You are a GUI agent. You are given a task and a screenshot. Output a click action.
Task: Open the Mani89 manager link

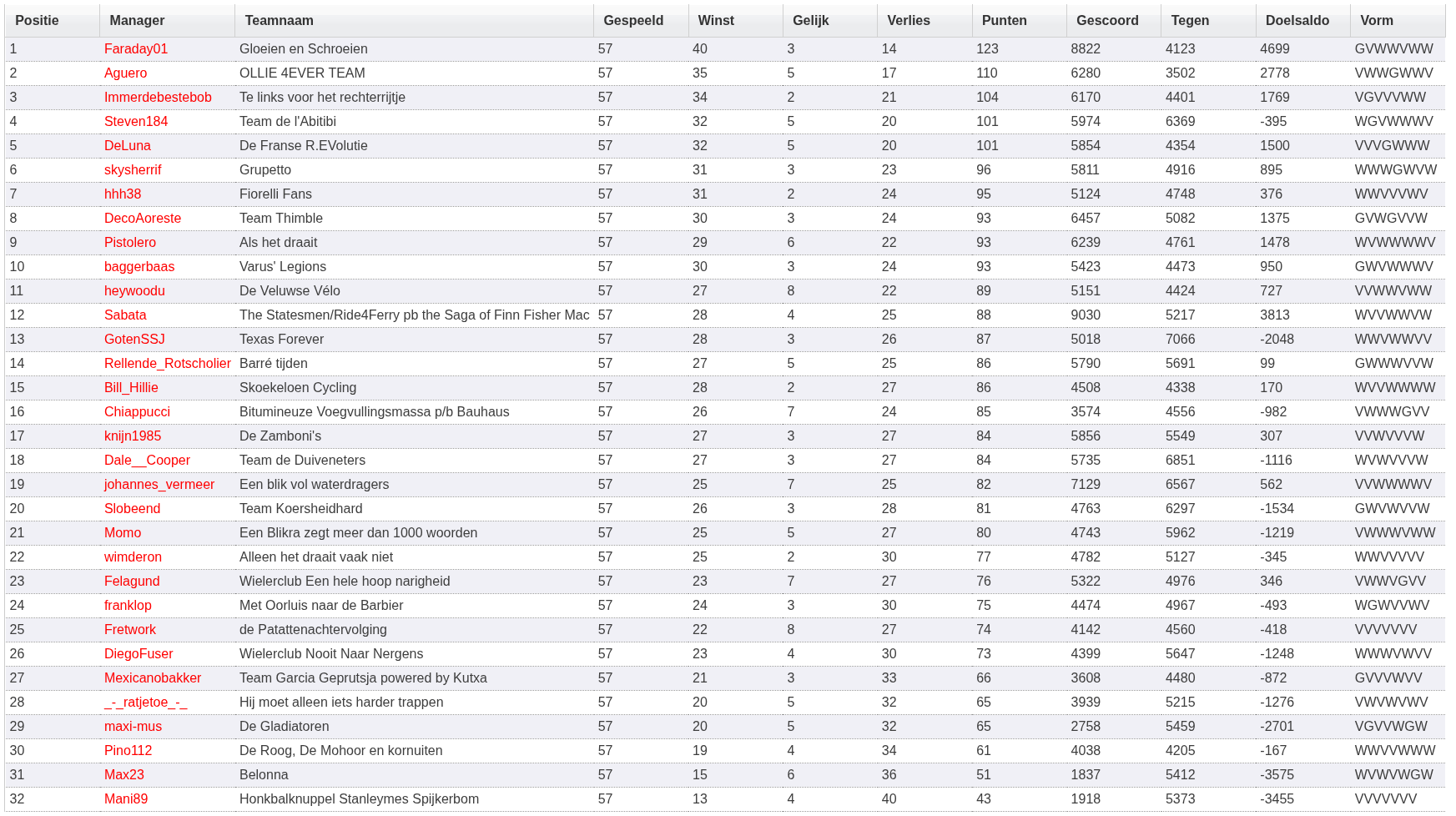(x=126, y=799)
